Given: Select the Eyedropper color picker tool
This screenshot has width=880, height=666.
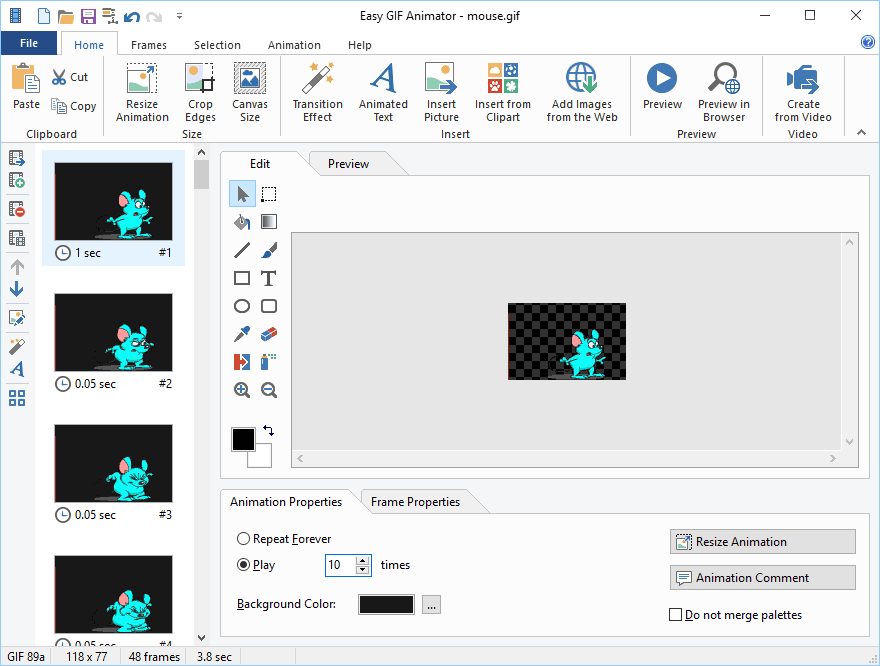Looking at the screenshot, I should 241,333.
